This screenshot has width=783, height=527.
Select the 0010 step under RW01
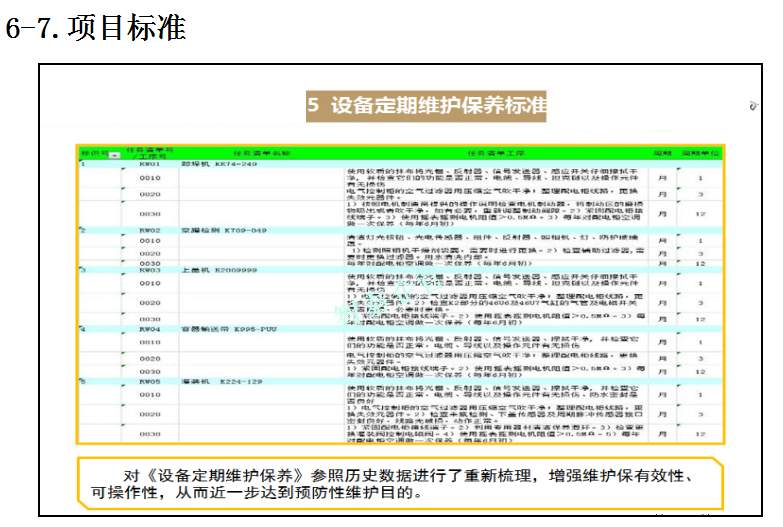pyautogui.click(x=149, y=177)
